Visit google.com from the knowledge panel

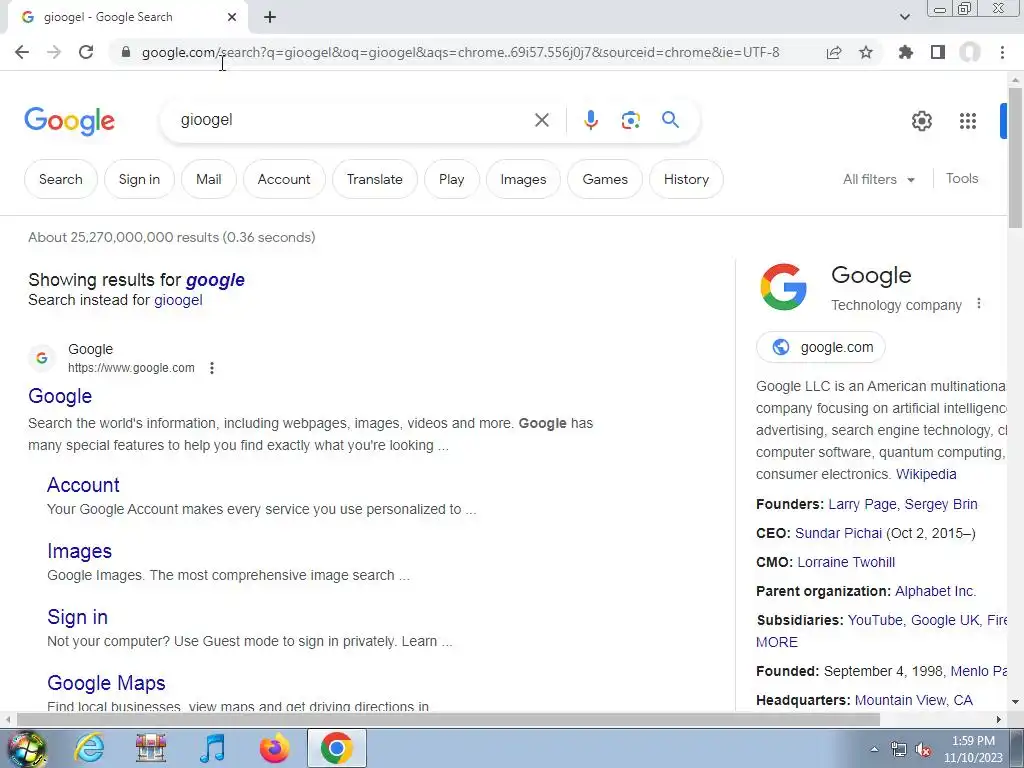click(821, 347)
